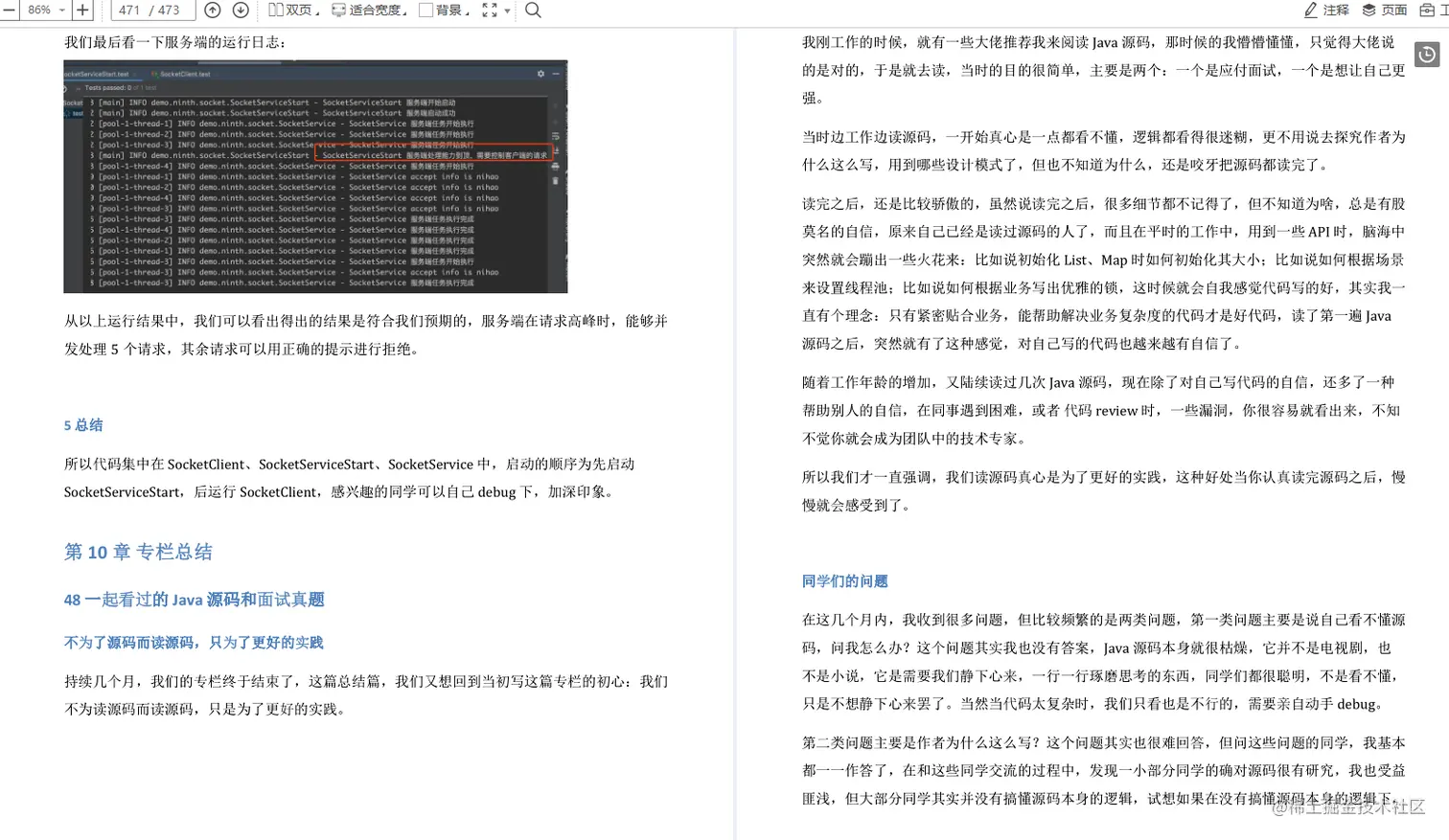
Task: View the server log screenshot image
Action: pyautogui.click(x=315, y=176)
